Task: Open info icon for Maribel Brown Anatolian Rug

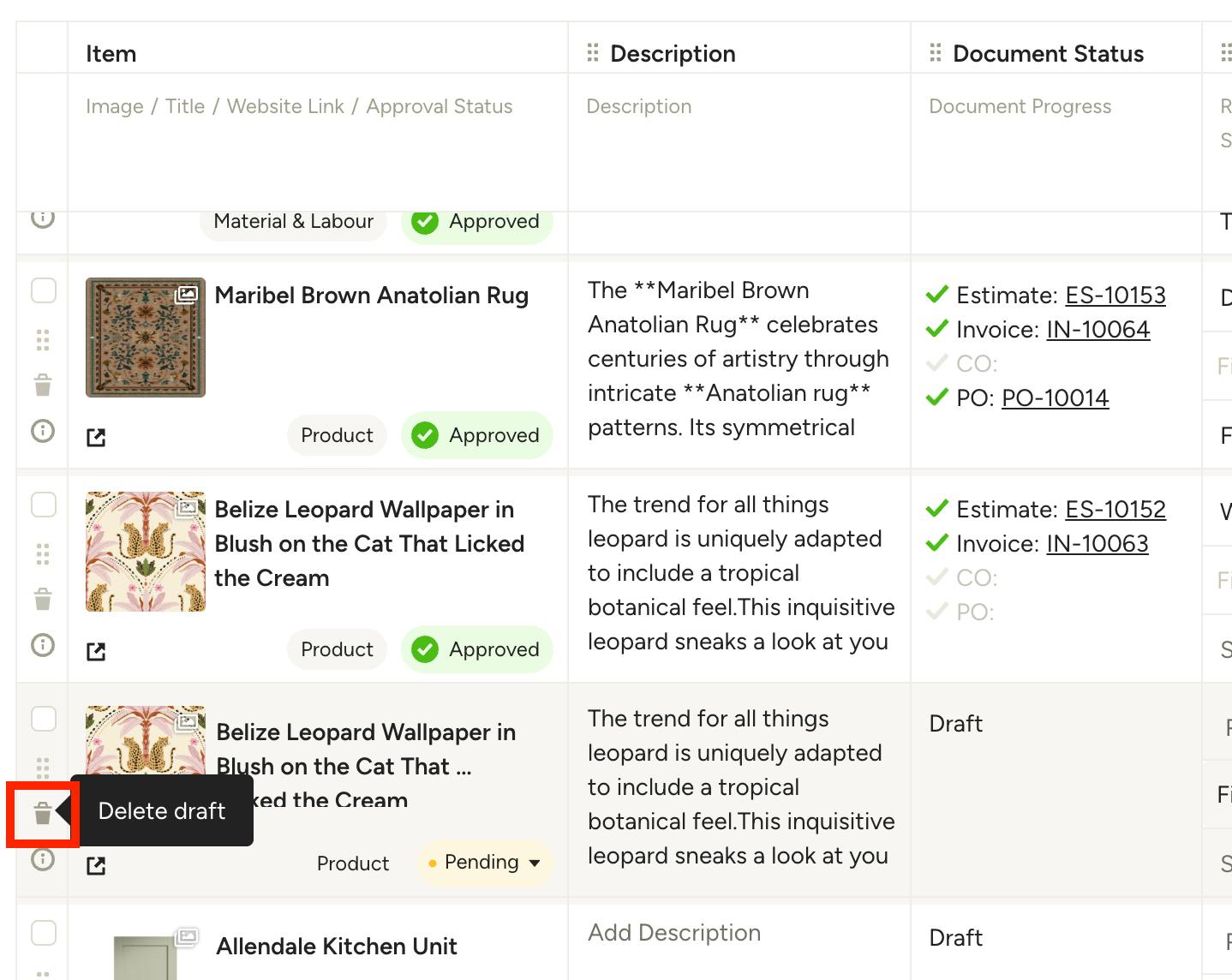Action: [43, 431]
